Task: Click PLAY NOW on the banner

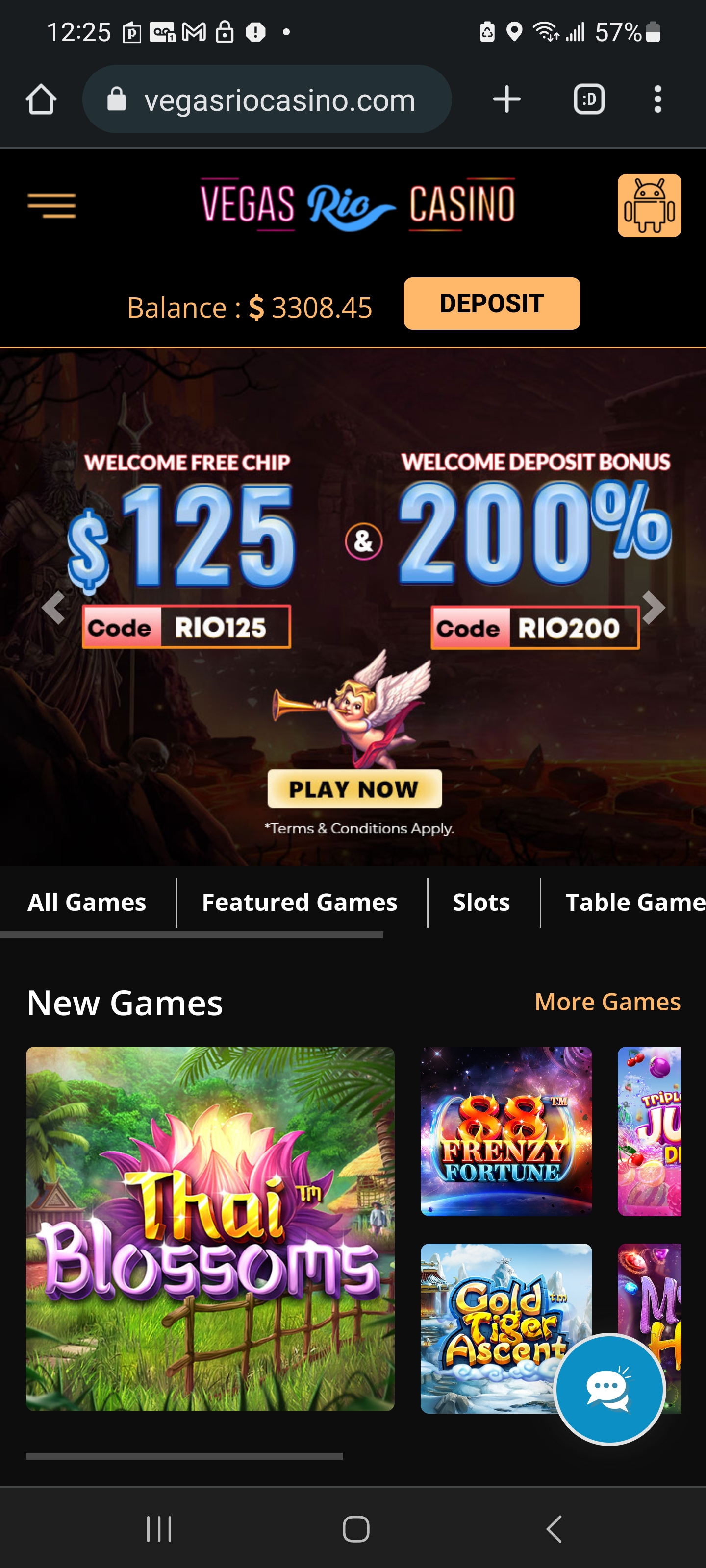Action: 354,789
